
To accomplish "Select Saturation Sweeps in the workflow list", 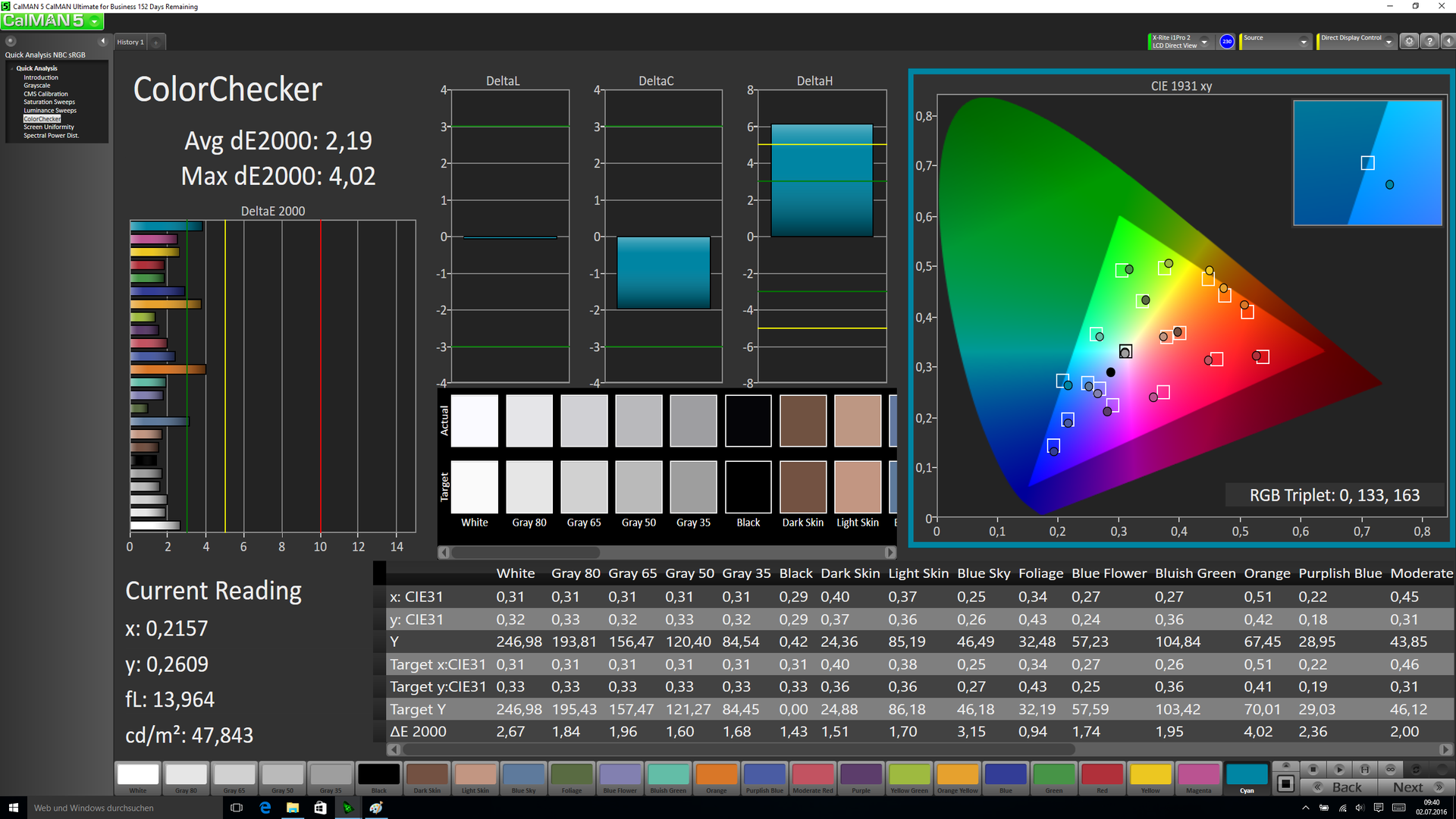I will [x=49, y=102].
